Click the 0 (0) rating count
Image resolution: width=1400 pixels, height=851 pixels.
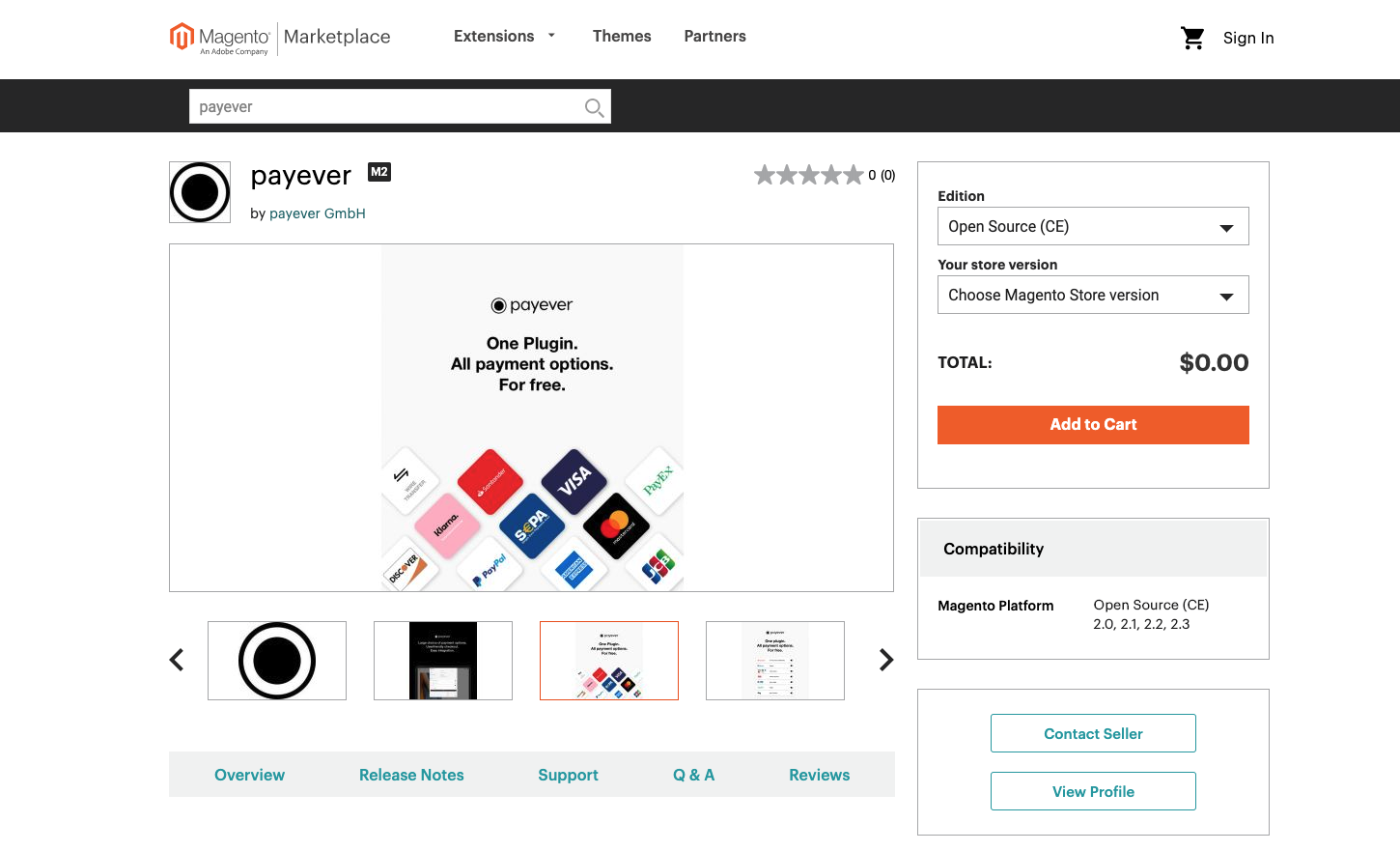(x=882, y=175)
